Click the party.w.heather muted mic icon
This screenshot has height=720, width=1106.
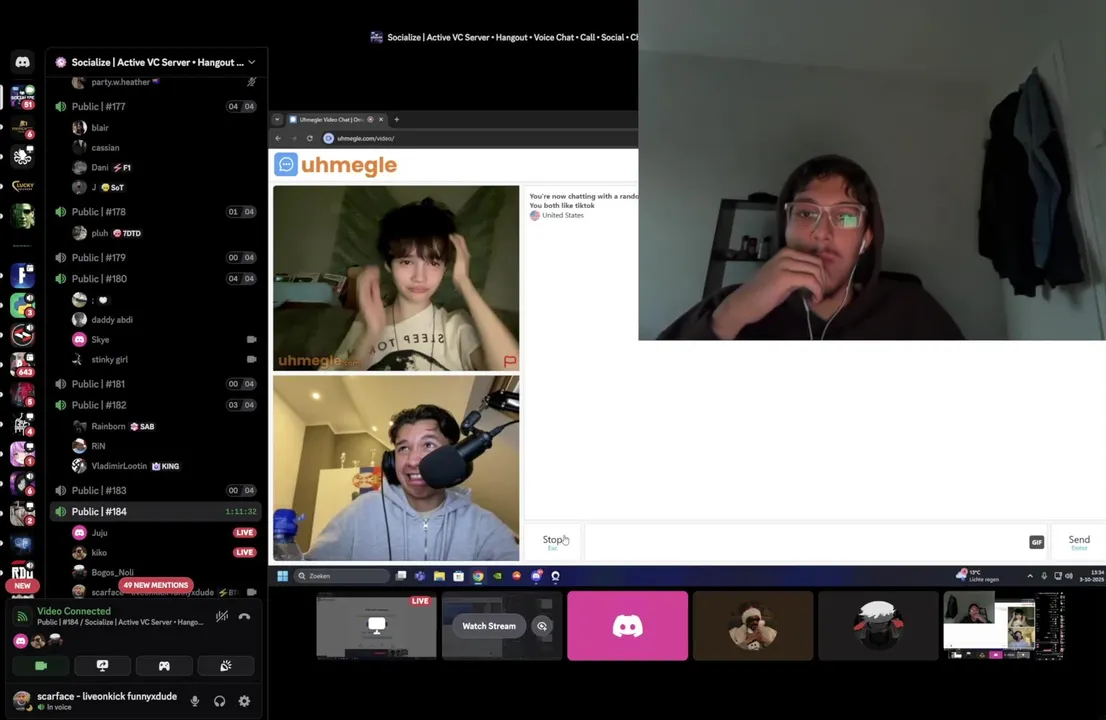[x=251, y=82]
